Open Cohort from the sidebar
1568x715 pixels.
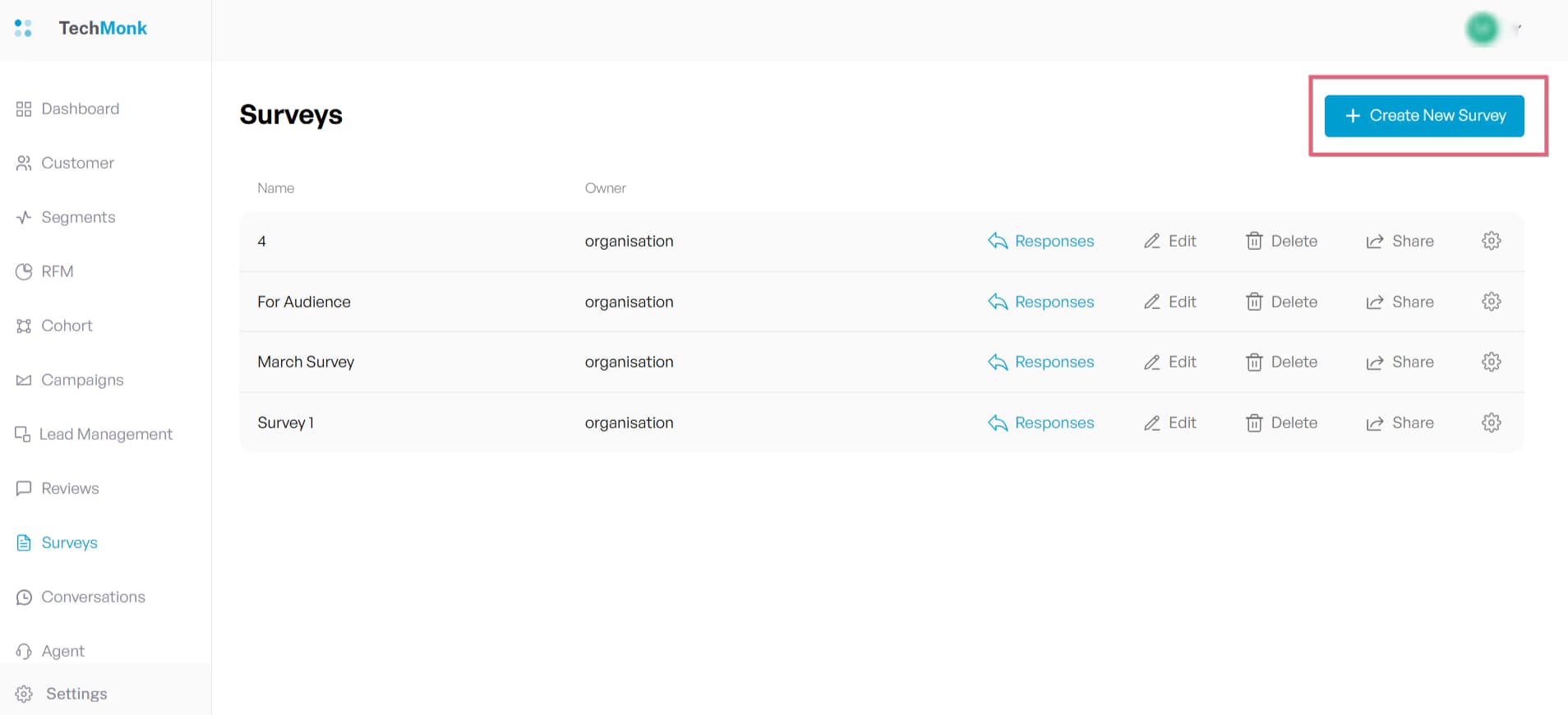point(54,325)
